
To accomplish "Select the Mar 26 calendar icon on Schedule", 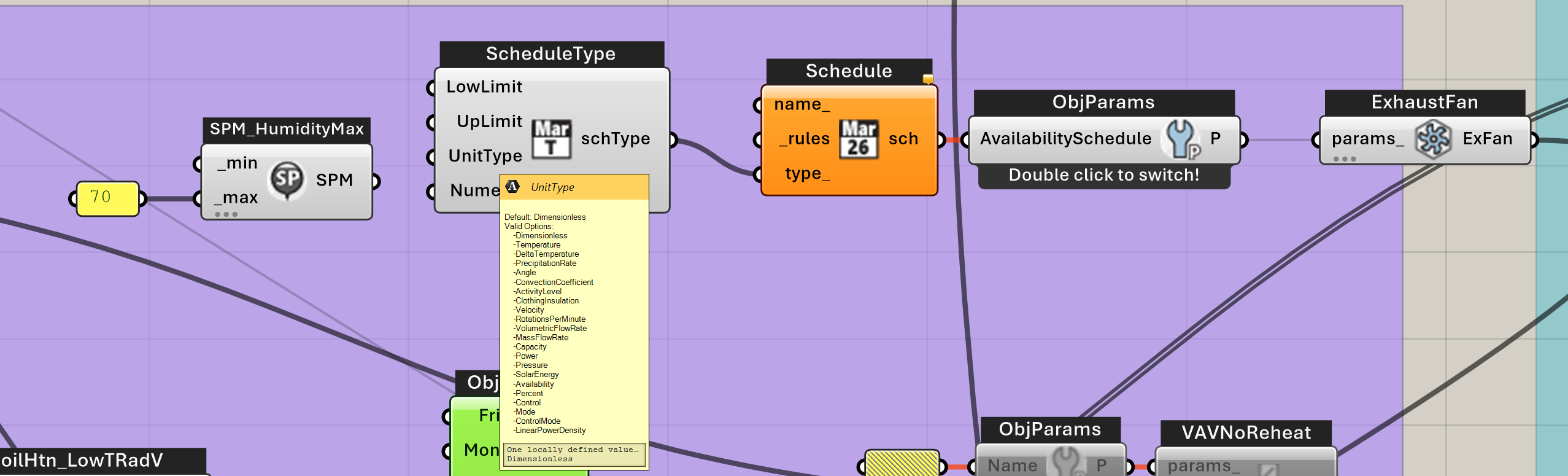I will click(x=859, y=139).
